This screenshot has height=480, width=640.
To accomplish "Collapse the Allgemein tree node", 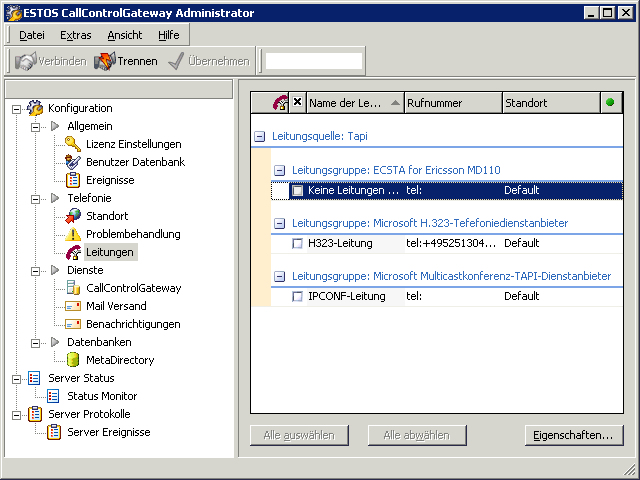I will (x=36, y=127).
